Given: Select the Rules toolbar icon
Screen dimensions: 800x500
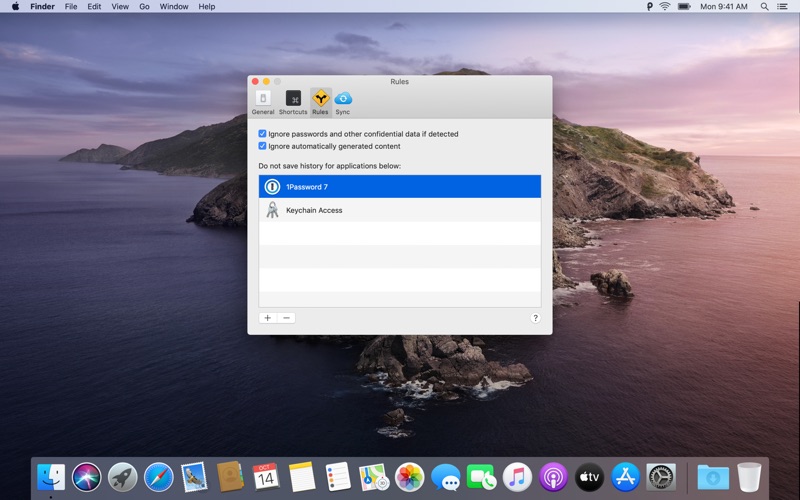Looking at the screenshot, I should pyautogui.click(x=320, y=101).
